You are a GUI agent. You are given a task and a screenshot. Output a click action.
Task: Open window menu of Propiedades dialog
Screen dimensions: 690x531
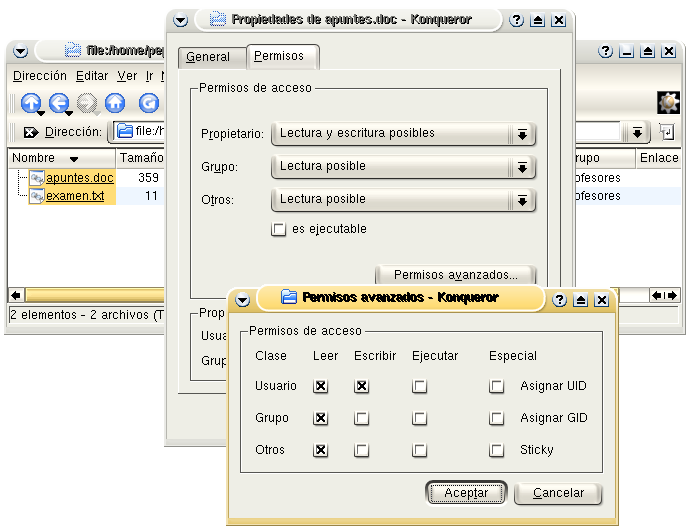pyautogui.click(x=180, y=20)
